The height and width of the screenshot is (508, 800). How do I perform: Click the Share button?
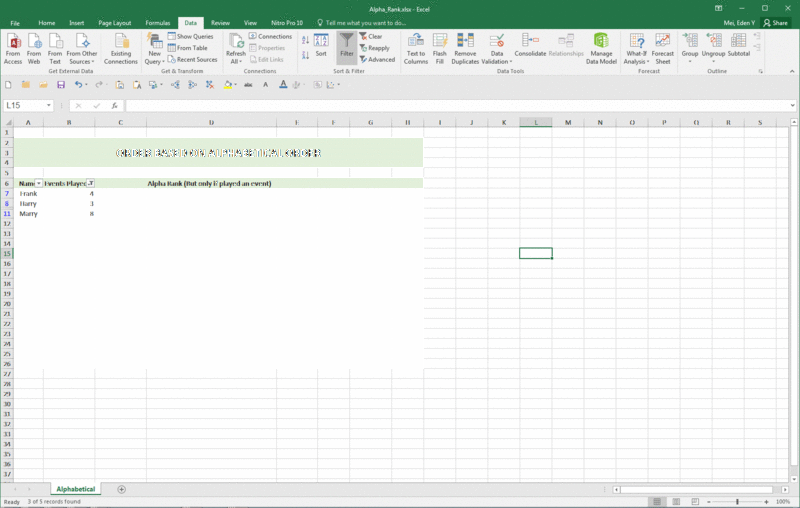[x=776, y=23]
